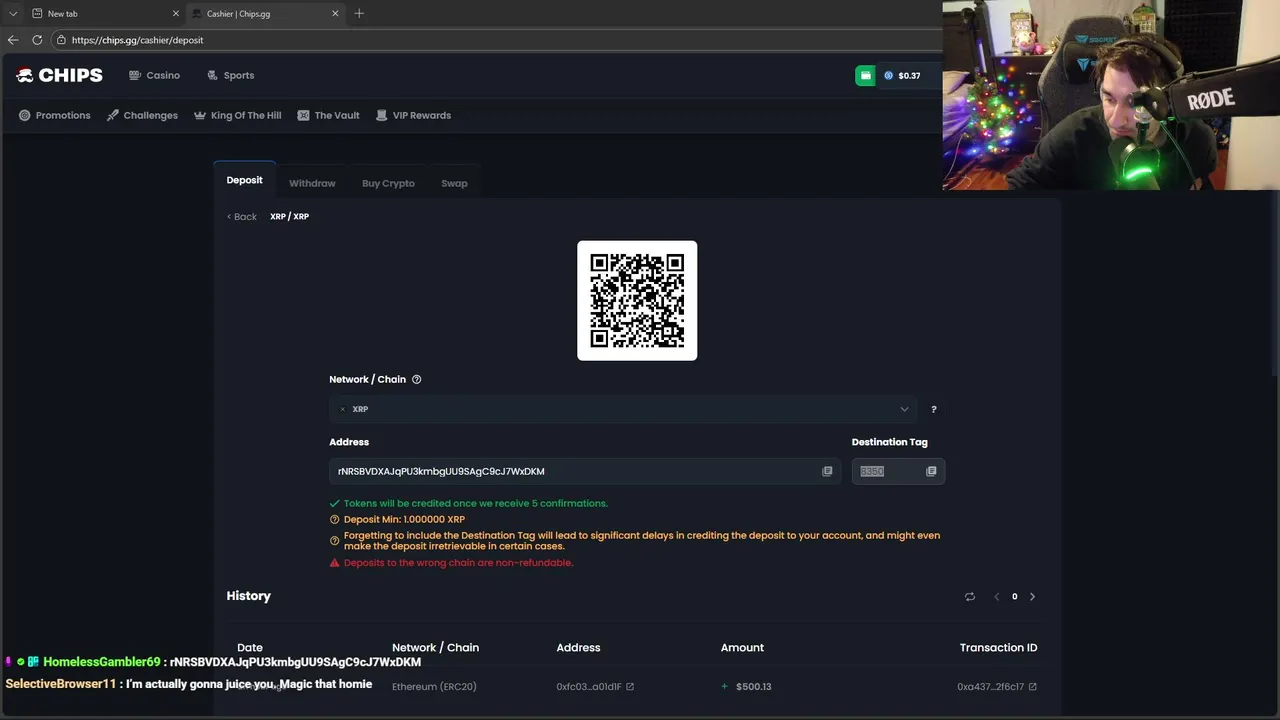Expand the XRP network dropdown
The height and width of the screenshot is (720, 1280).
pyautogui.click(x=904, y=409)
